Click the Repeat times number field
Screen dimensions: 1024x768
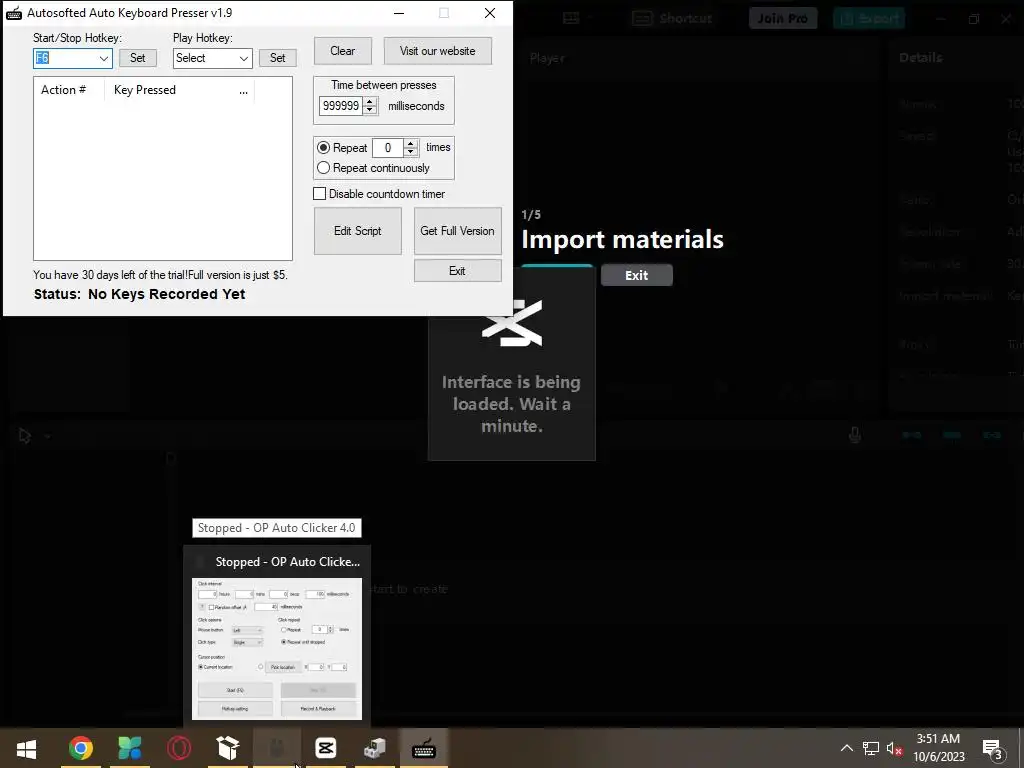tap(388, 148)
